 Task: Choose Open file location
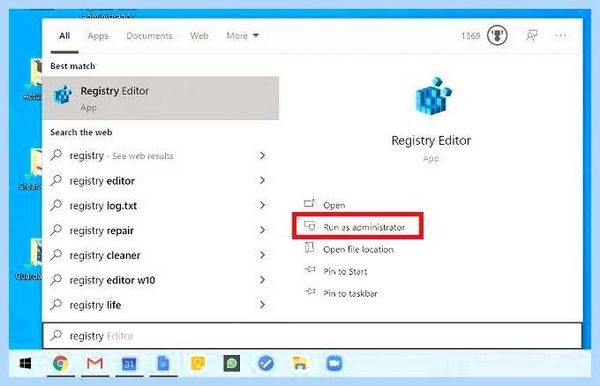point(358,249)
